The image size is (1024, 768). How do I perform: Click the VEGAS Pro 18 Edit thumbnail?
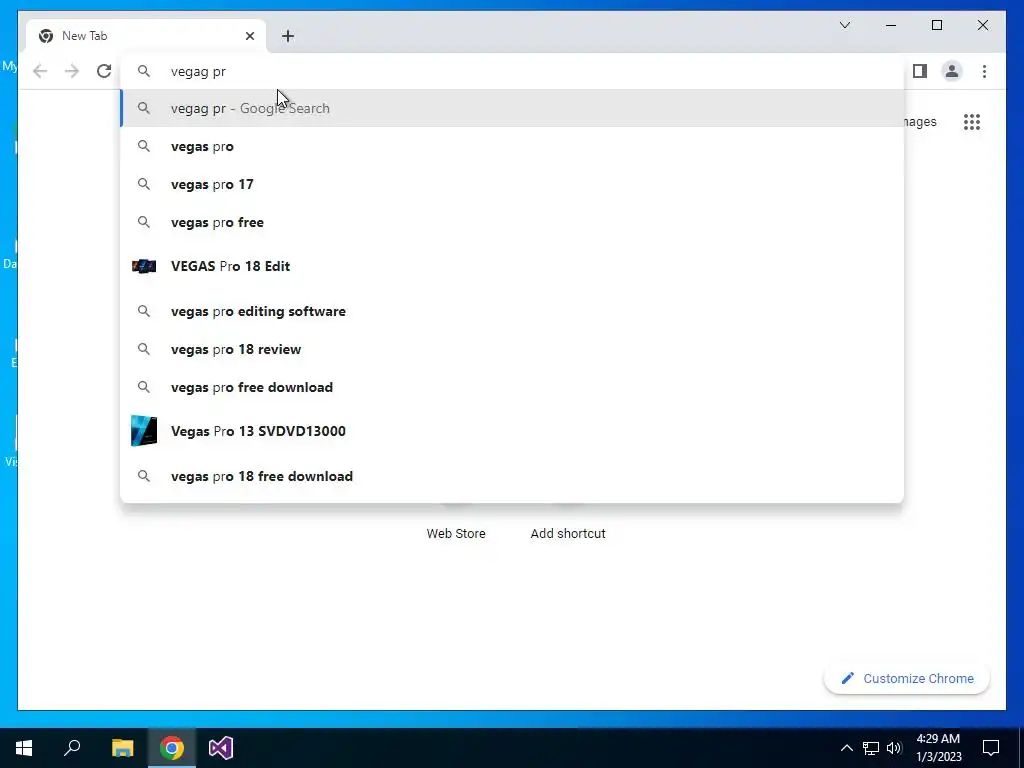click(x=144, y=266)
